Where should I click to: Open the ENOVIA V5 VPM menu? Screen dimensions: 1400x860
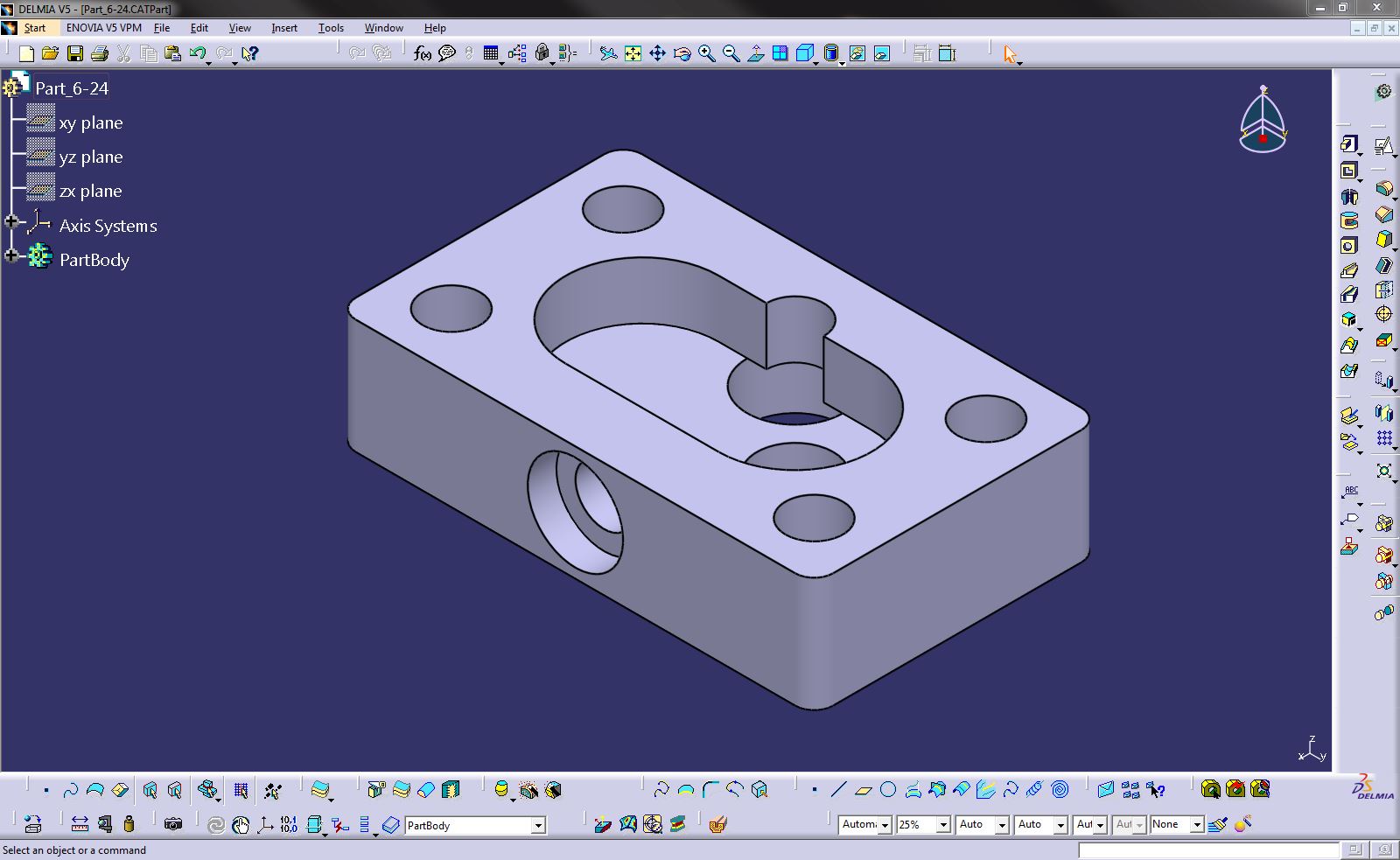[x=103, y=28]
